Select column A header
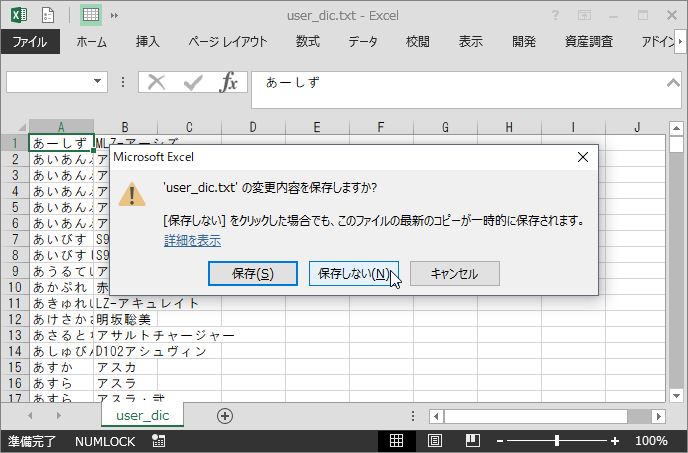 (61, 127)
